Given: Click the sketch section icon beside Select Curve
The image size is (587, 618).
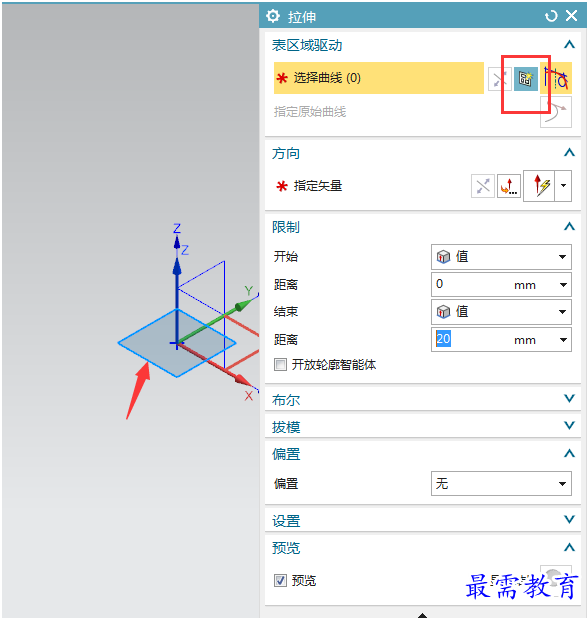Looking at the screenshot, I should point(526,79).
